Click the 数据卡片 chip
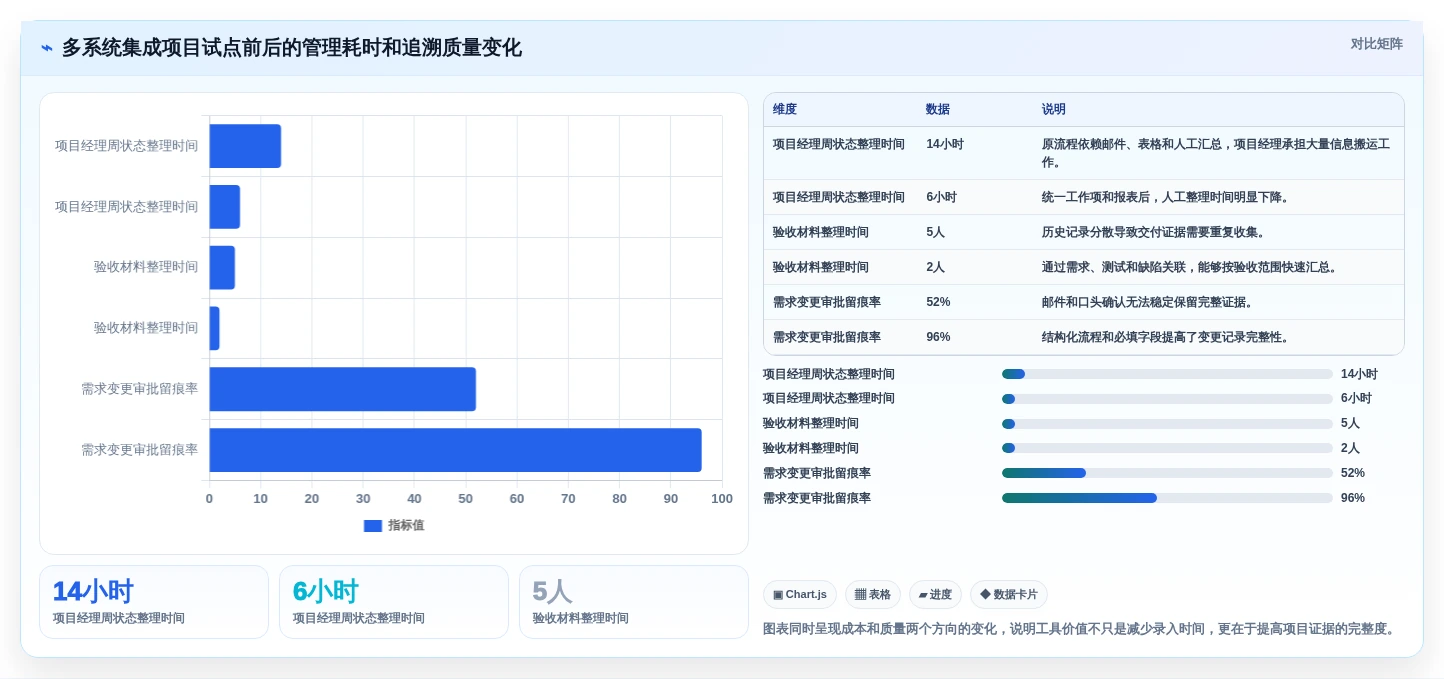1444x679 pixels. [1009, 594]
